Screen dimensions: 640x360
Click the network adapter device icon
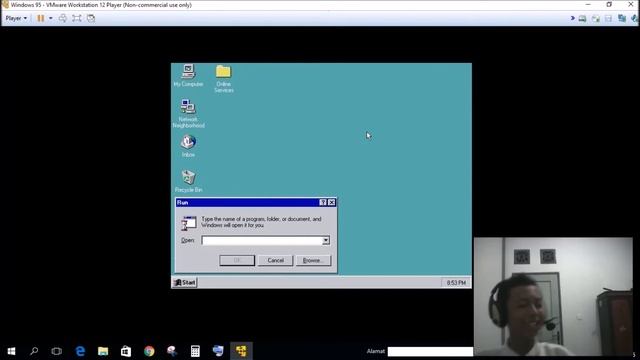(x=622, y=18)
